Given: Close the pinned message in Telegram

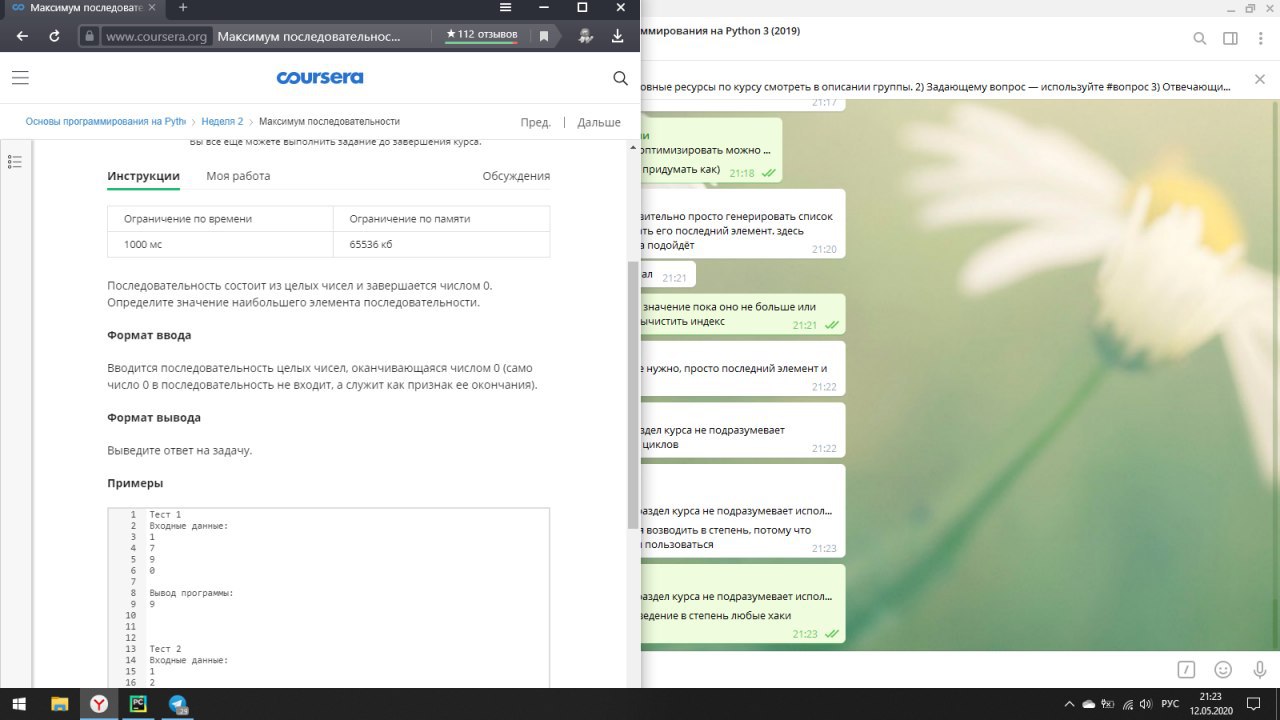Looking at the screenshot, I should click(x=1259, y=80).
